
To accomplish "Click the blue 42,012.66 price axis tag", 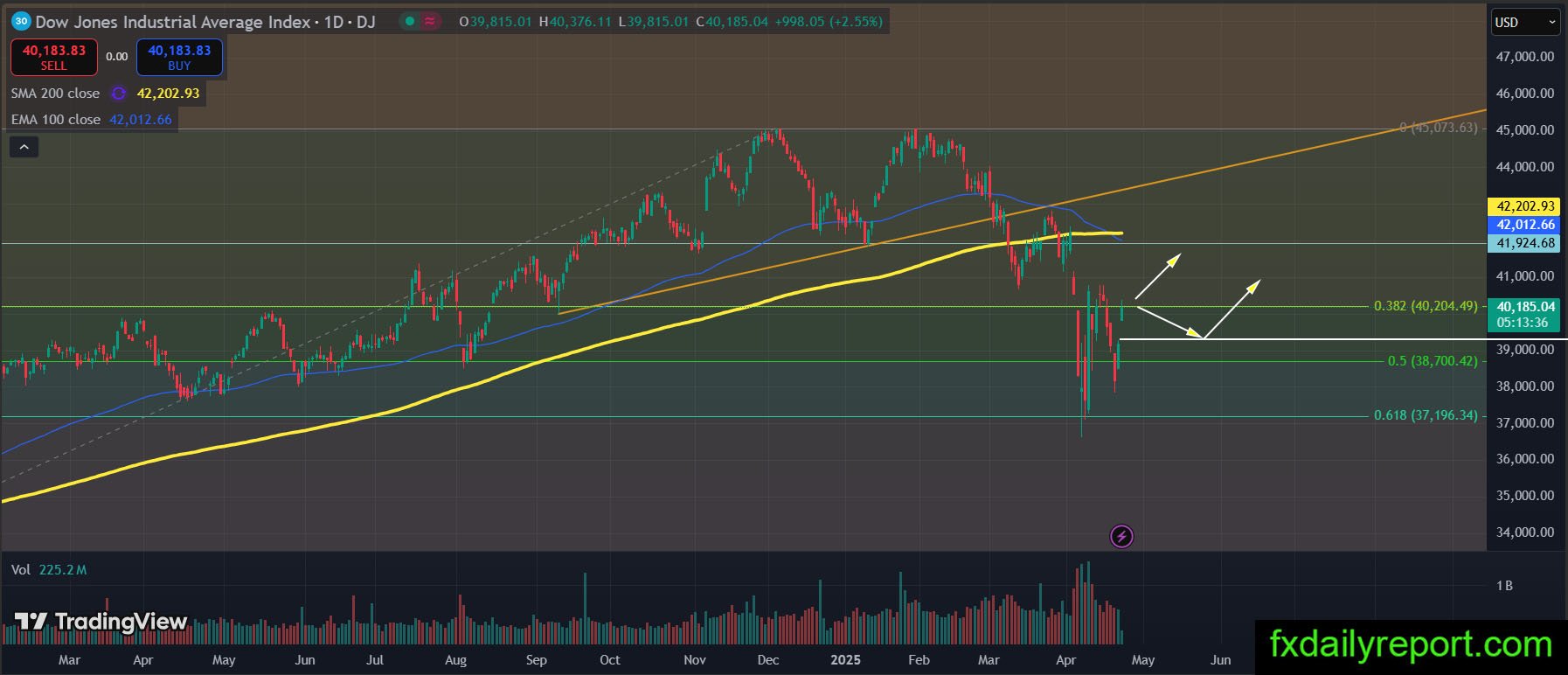I will point(1525,225).
